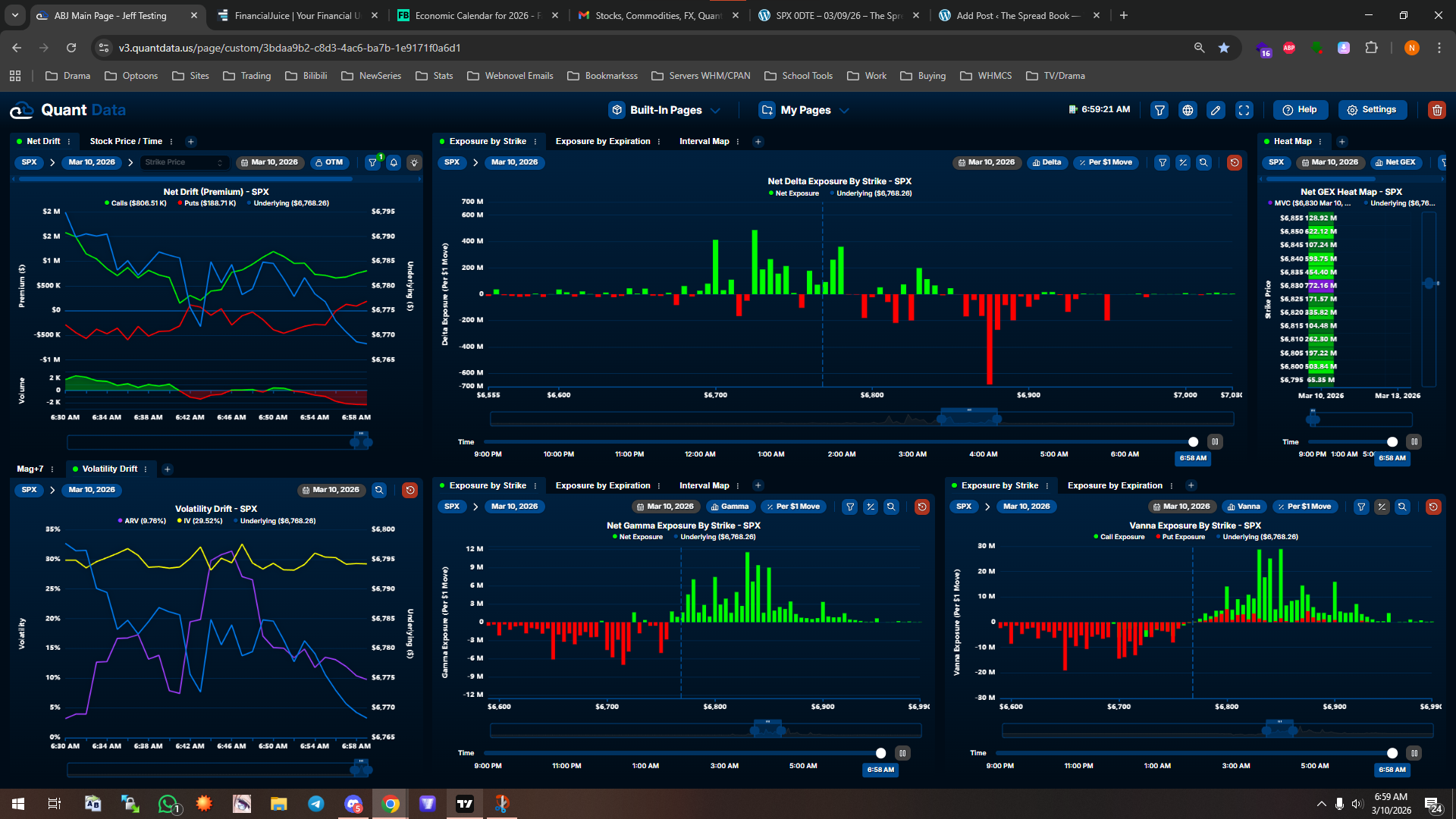Click the alert bell in Net Drift panel
Screen dimensions: 1456x819
(x=394, y=162)
